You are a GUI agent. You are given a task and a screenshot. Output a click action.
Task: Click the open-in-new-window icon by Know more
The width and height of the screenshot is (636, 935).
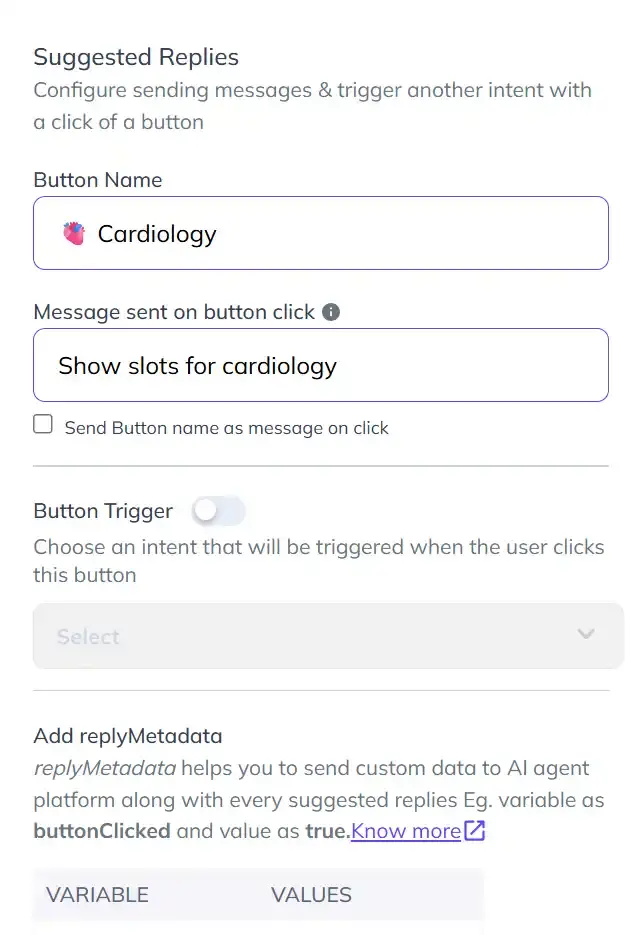click(474, 831)
